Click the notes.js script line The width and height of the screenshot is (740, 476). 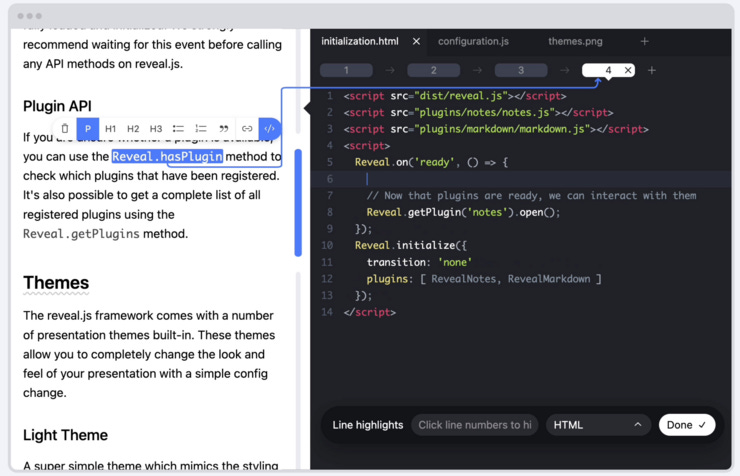(479, 112)
